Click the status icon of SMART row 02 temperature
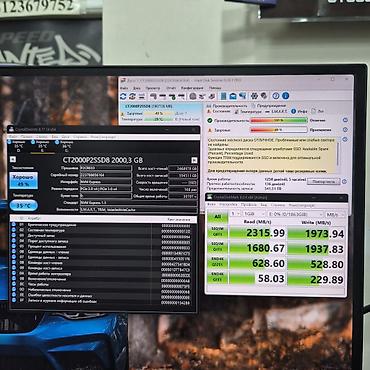This screenshot has height=370, width=370. point(14,230)
